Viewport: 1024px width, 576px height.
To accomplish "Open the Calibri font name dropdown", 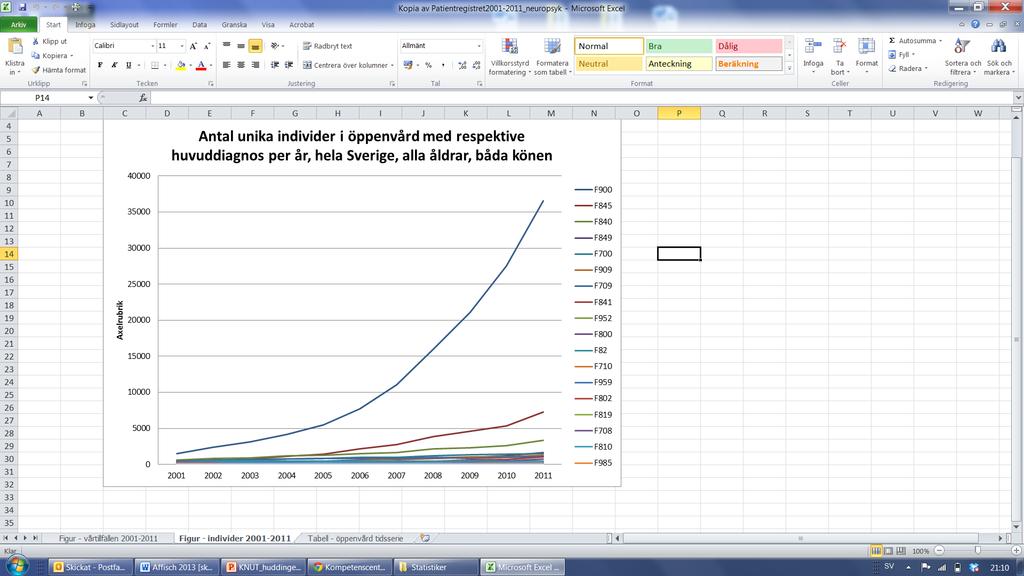I will coord(153,46).
